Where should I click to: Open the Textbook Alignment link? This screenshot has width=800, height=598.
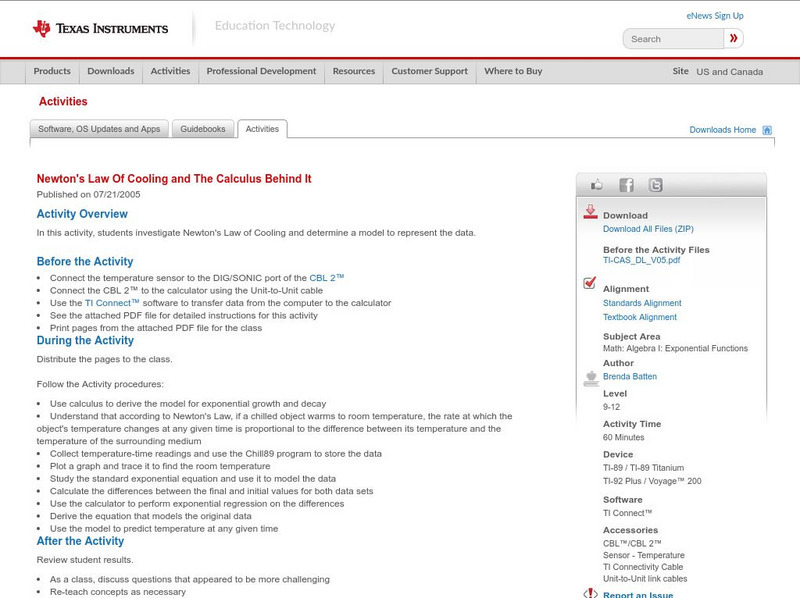640,317
